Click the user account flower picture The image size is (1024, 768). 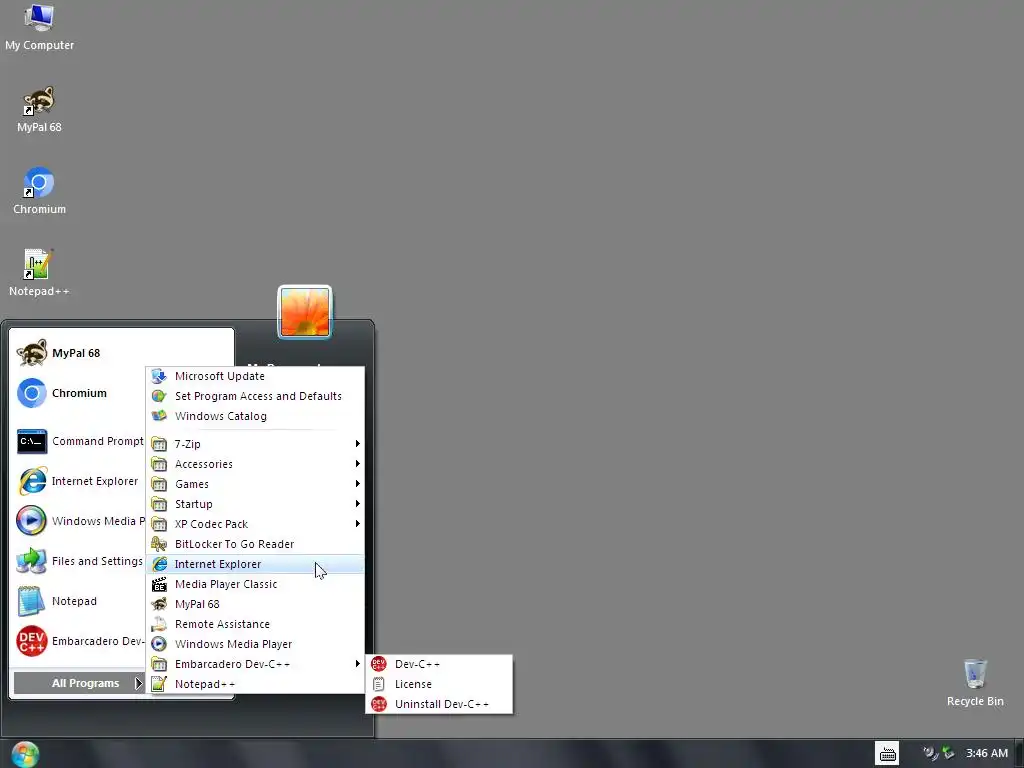click(305, 312)
